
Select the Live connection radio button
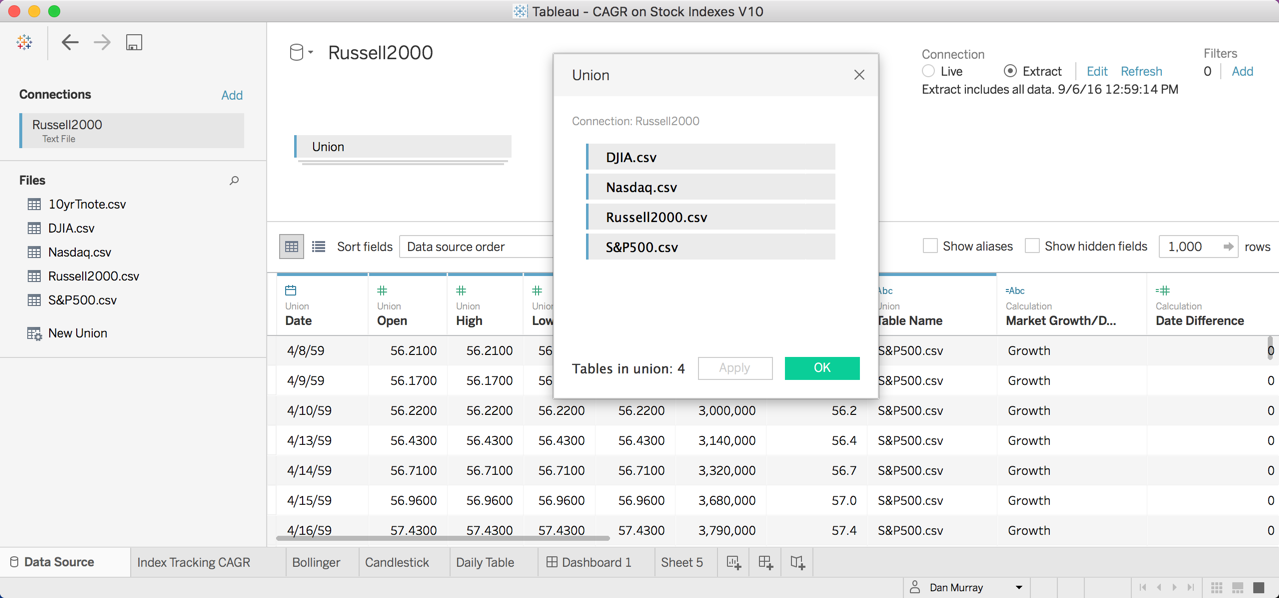point(928,71)
